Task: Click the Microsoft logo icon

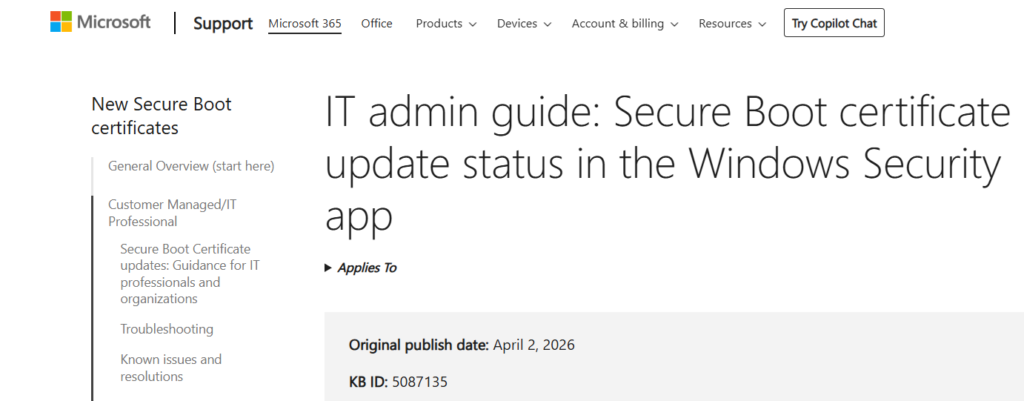Action: click(62, 22)
